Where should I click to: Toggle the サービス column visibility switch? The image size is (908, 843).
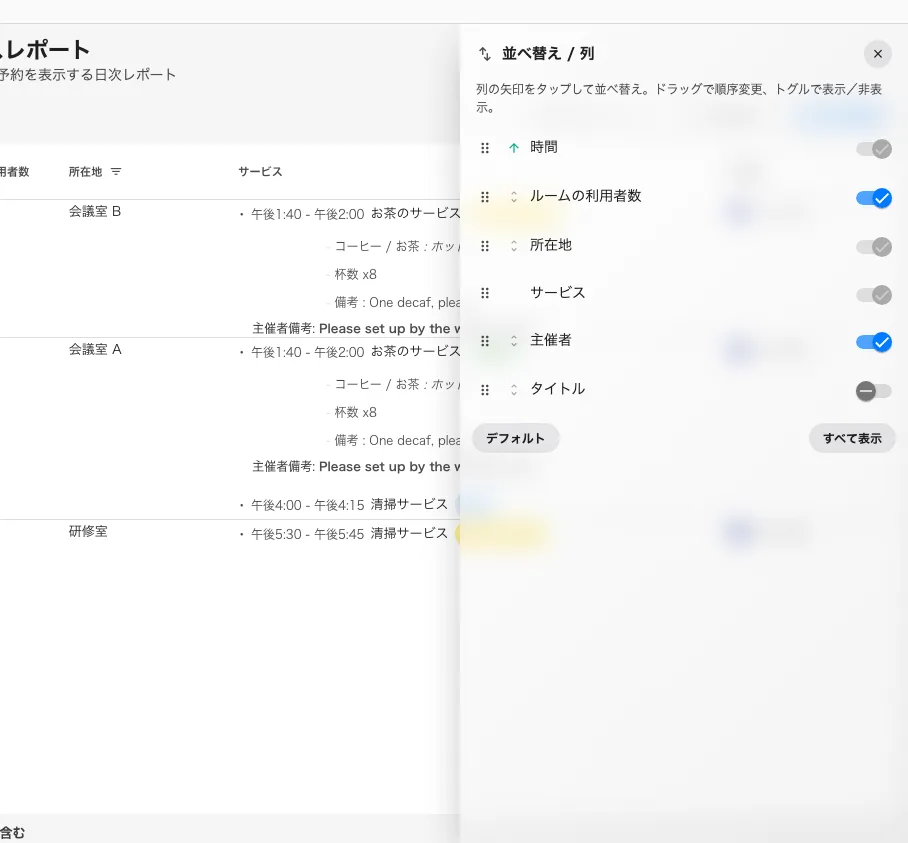(x=874, y=295)
